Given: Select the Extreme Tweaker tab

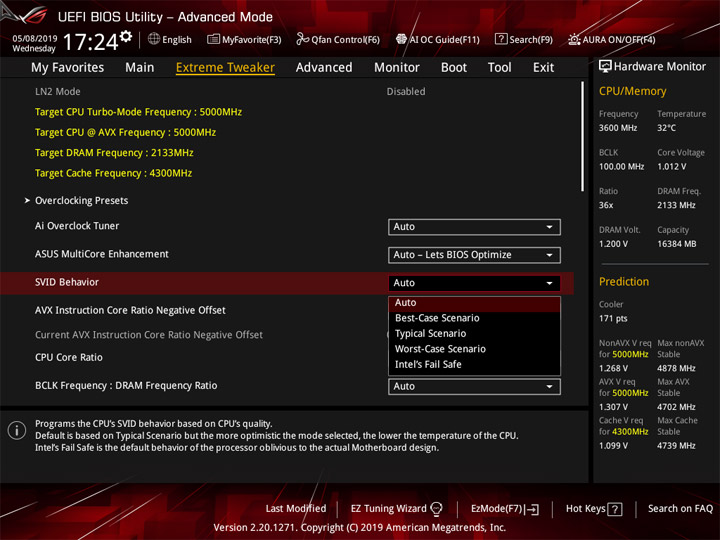Looking at the screenshot, I should [225, 68].
